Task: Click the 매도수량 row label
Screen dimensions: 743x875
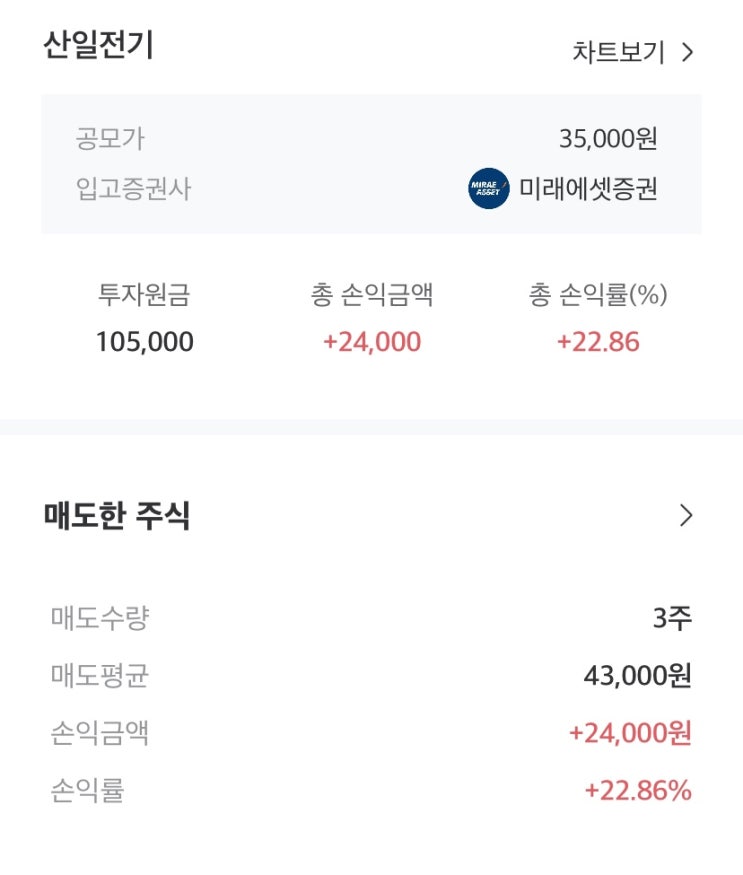Action: [x=100, y=618]
